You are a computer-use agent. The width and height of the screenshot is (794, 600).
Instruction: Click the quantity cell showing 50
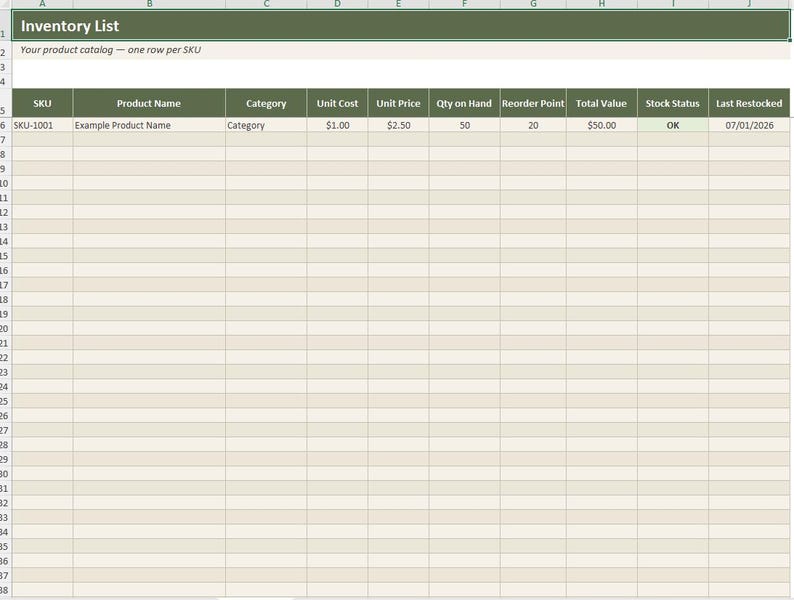pos(465,125)
